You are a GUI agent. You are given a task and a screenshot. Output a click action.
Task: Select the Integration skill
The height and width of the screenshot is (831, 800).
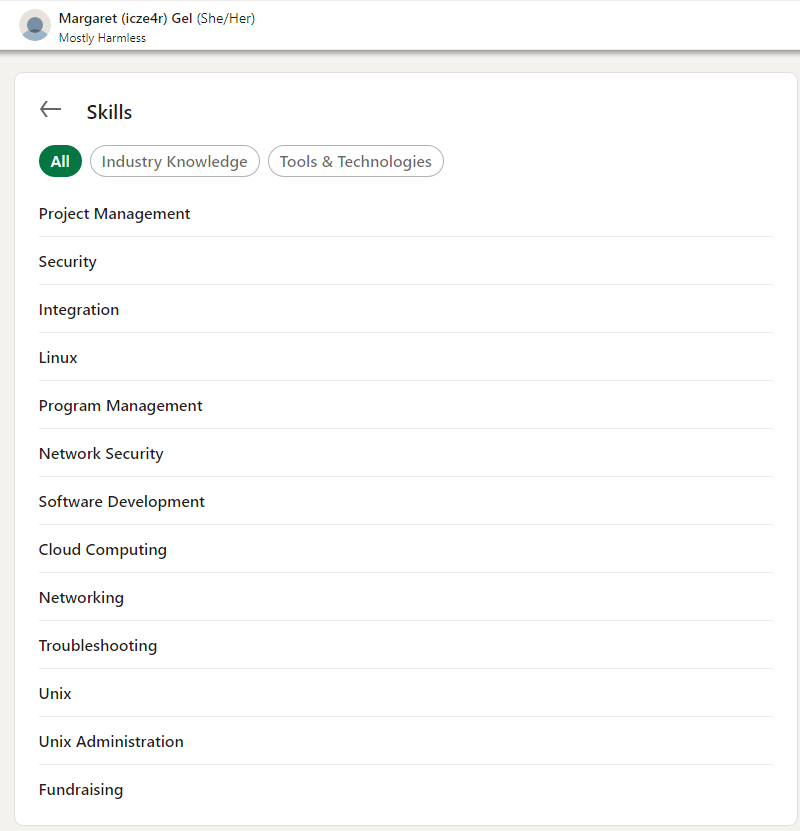[79, 310]
